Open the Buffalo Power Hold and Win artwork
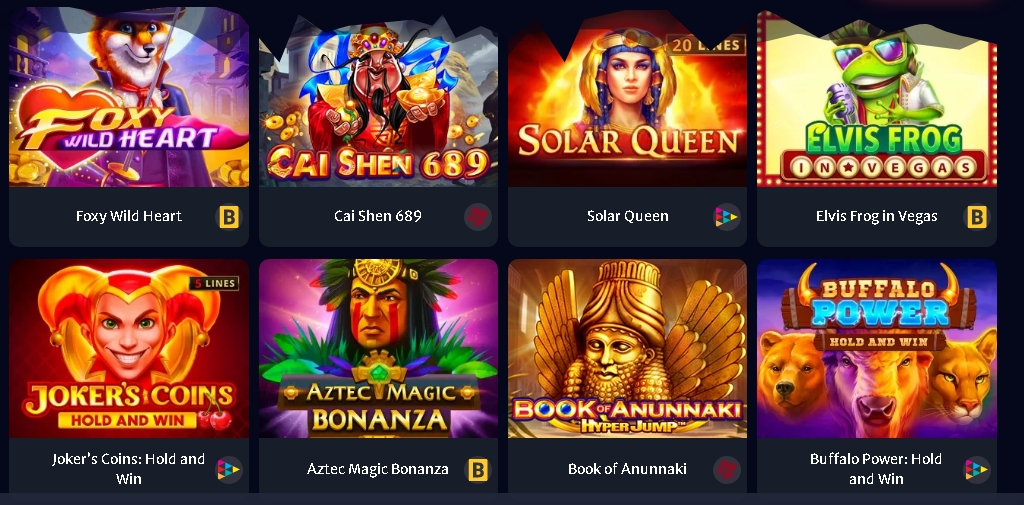The image size is (1024, 505). (876, 348)
